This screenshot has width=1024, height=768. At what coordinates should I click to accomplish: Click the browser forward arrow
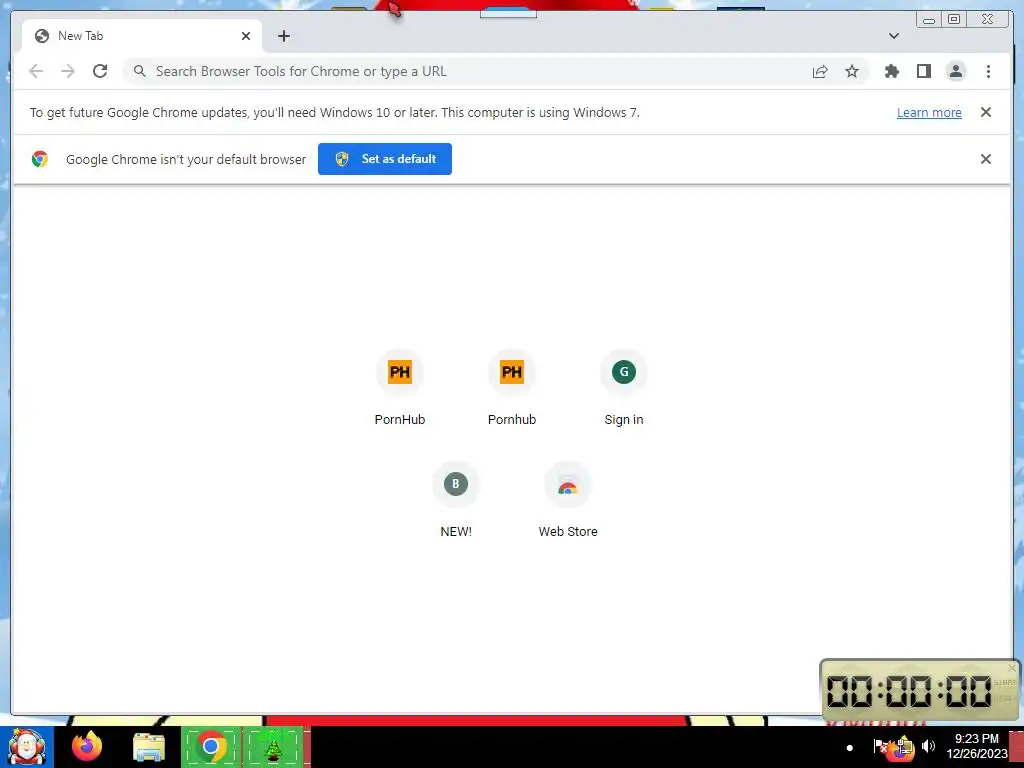(x=68, y=71)
